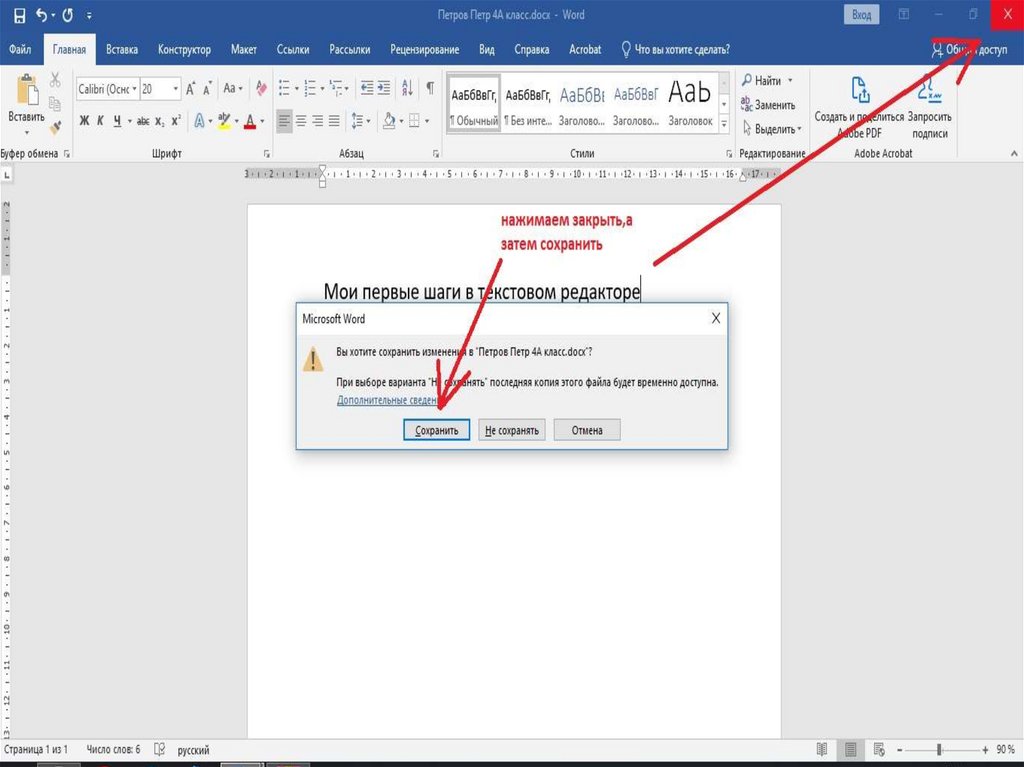Toggle bold Ж formatting
The height and width of the screenshot is (767, 1024).
click(x=84, y=121)
